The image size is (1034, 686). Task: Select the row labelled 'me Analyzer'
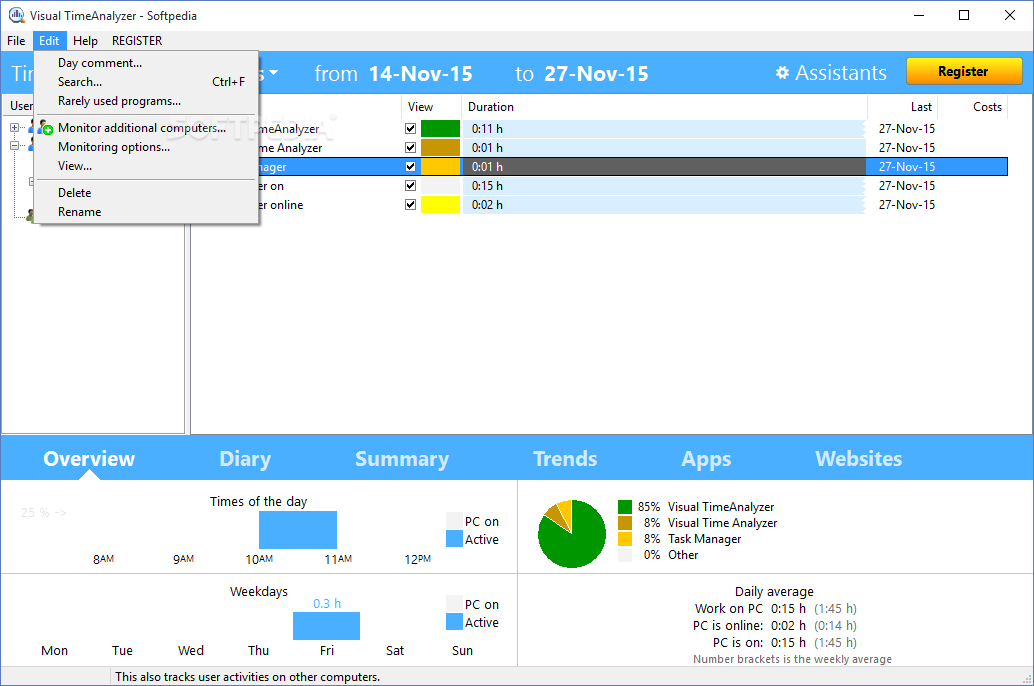(x=290, y=148)
